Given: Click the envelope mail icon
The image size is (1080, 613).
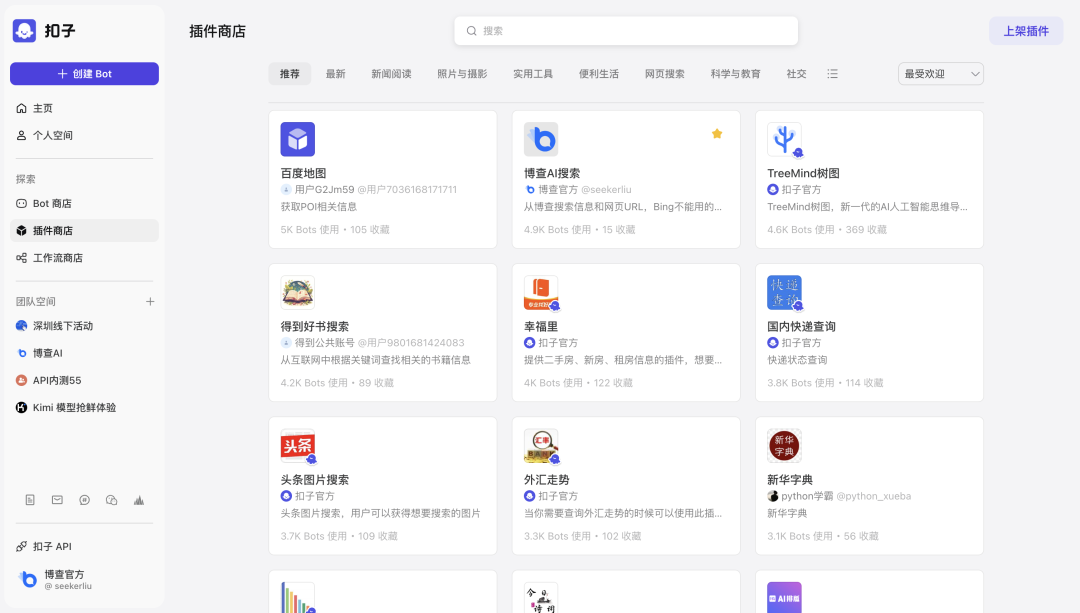Looking at the screenshot, I should coord(57,500).
